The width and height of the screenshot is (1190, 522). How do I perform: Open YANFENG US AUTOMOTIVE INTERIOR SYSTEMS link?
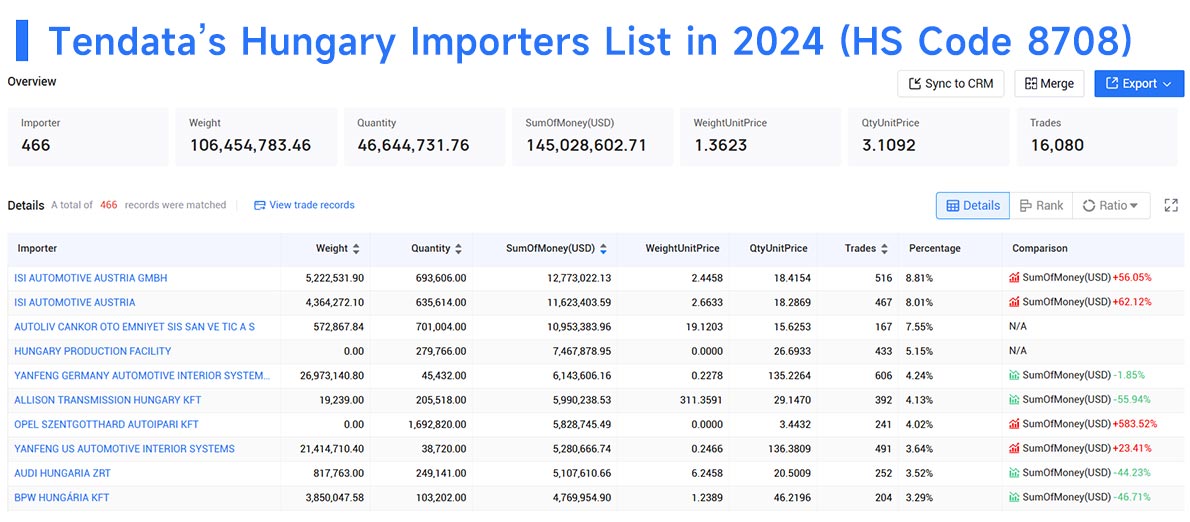click(x=124, y=448)
